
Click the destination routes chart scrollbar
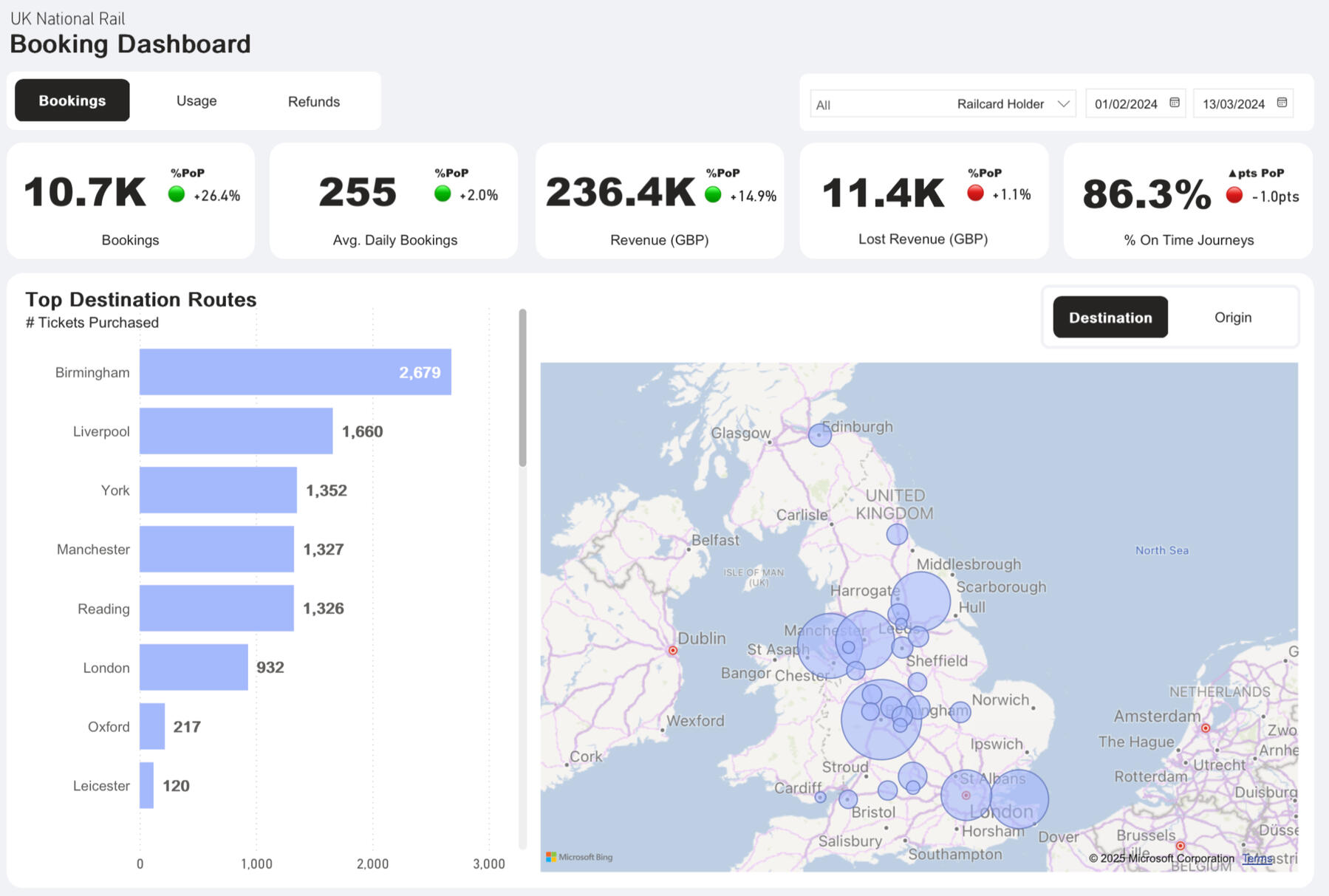point(522,389)
